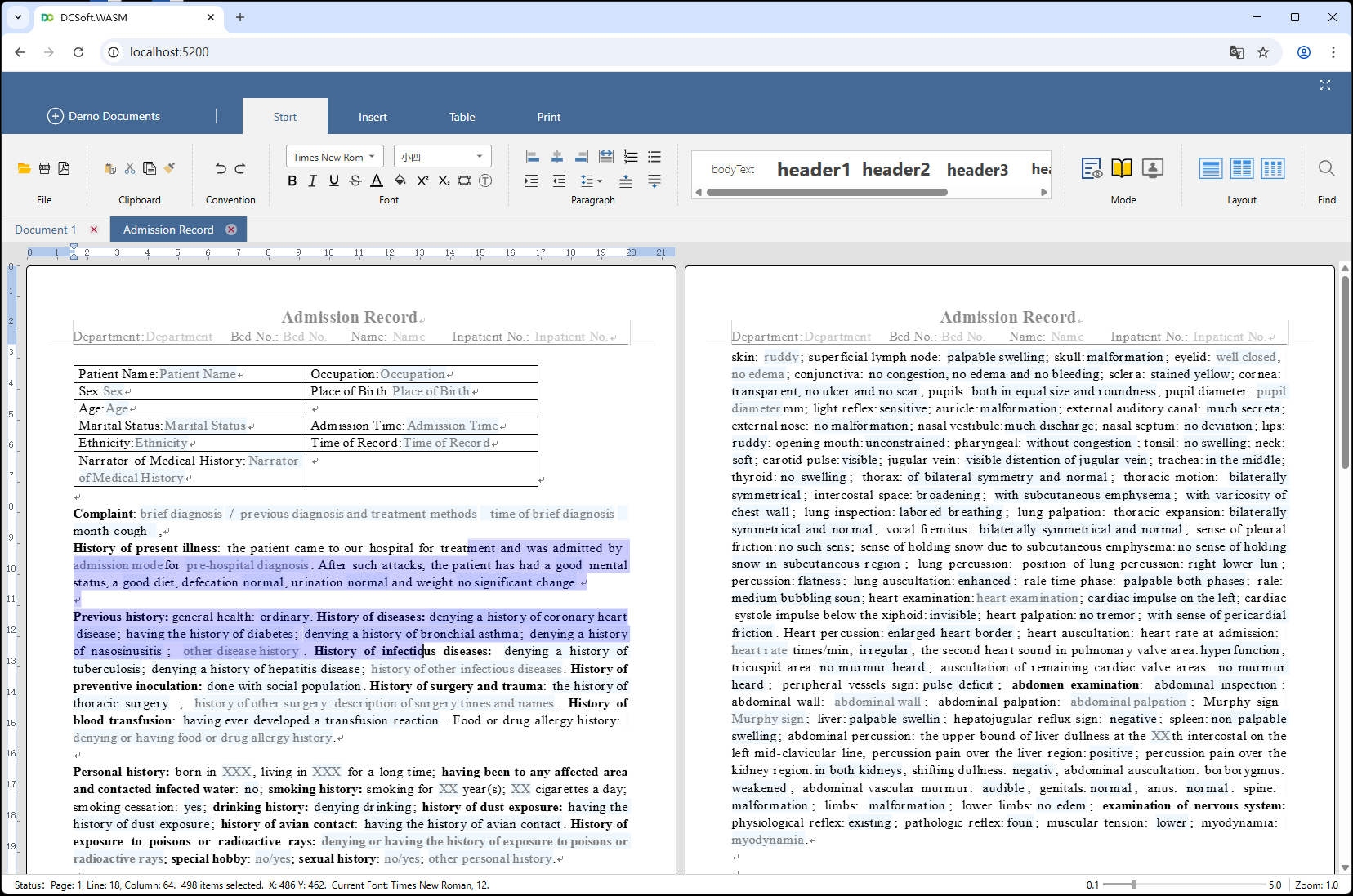
Task: Apply superscript formatting
Action: coord(422,181)
